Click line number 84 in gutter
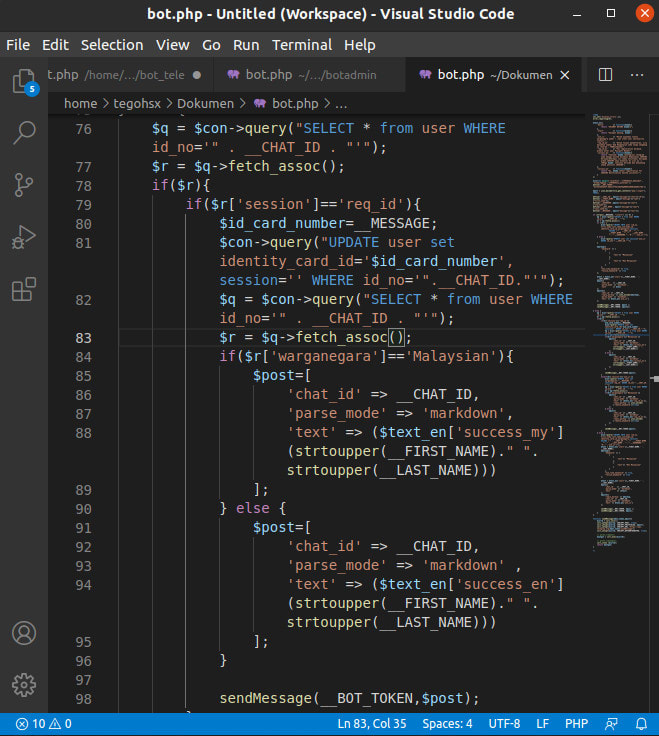This screenshot has width=659, height=736. [84, 357]
